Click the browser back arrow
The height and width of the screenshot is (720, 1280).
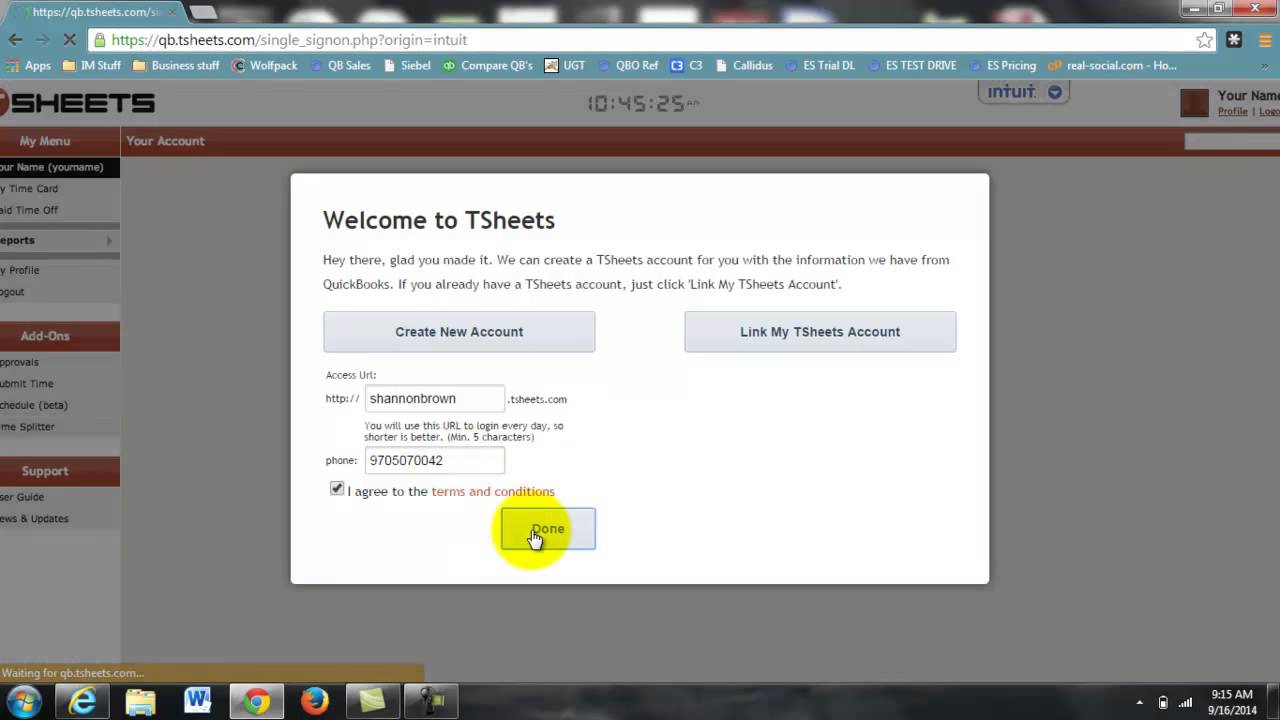pyautogui.click(x=15, y=40)
